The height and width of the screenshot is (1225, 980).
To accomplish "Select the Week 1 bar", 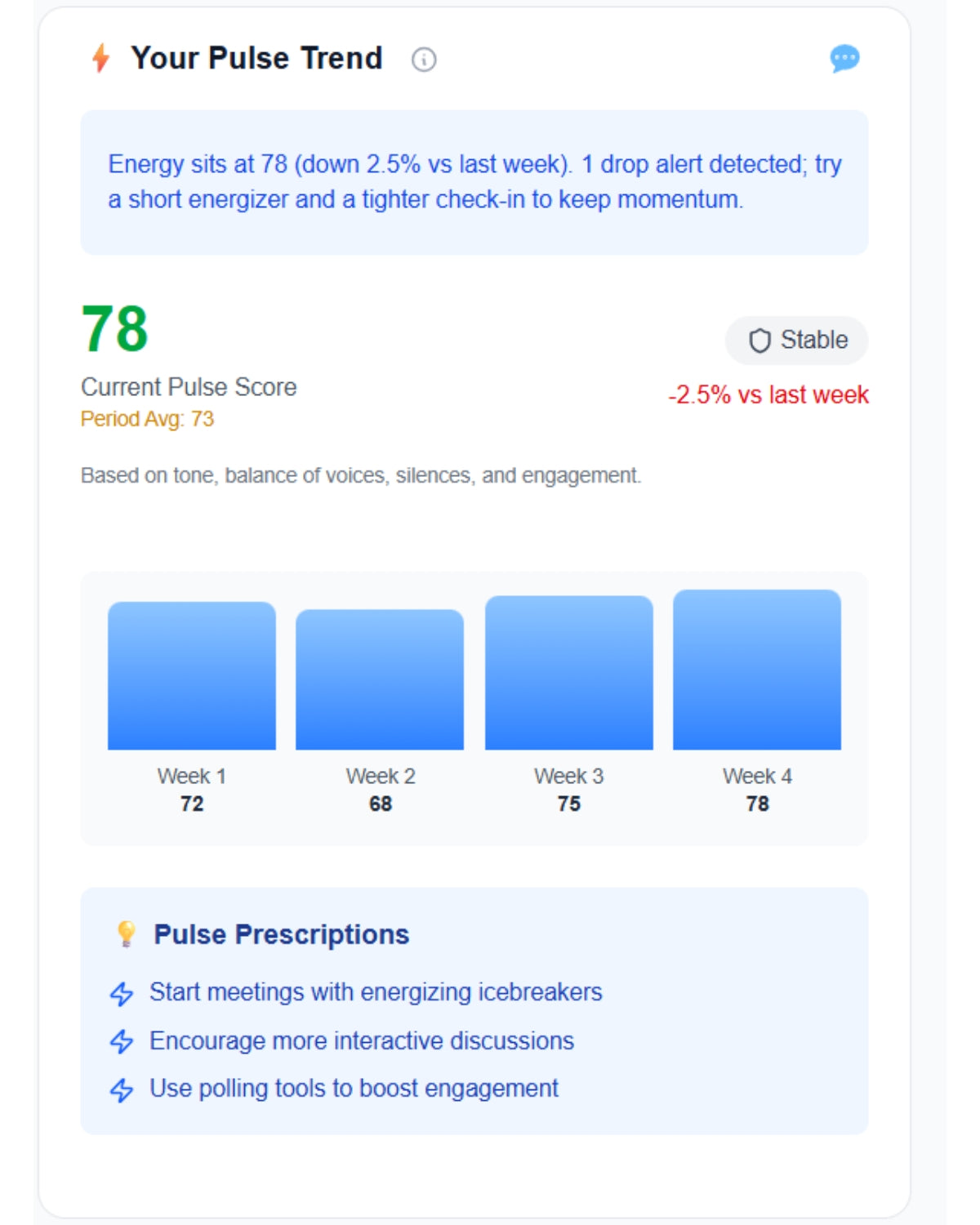I will coord(192,676).
